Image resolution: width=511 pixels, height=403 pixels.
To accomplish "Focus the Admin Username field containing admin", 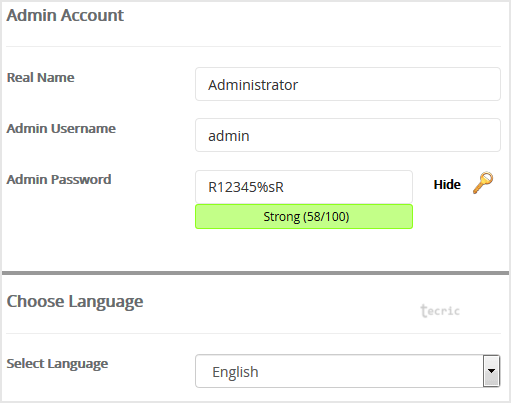I will click(348, 135).
